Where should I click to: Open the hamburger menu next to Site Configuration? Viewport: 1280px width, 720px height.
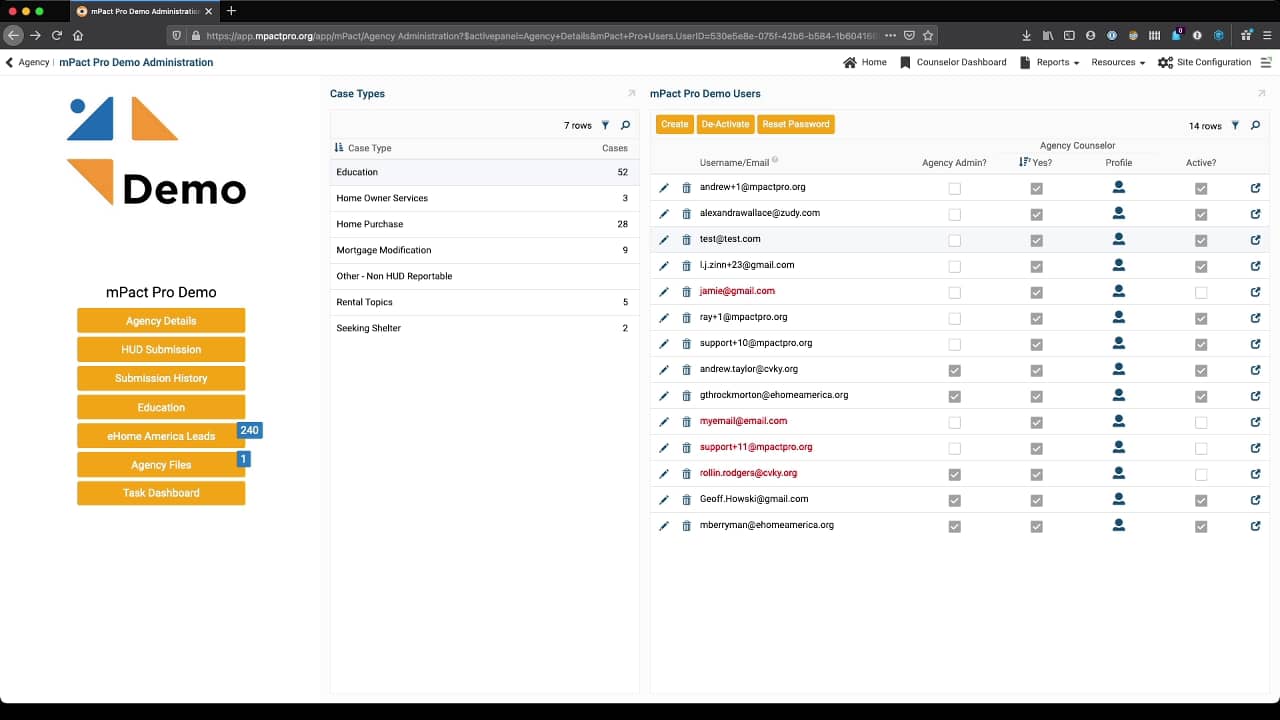tap(1266, 62)
